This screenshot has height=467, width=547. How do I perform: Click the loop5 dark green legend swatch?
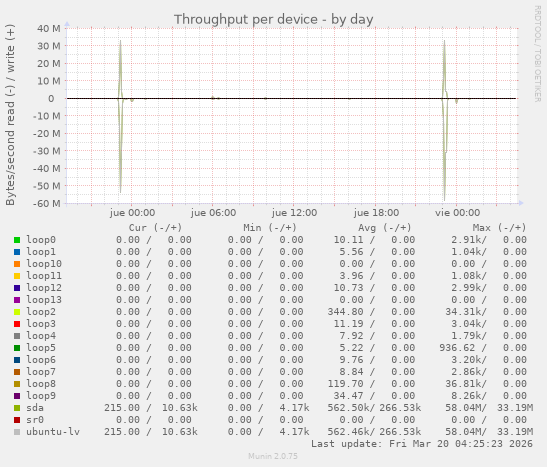[17, 348]
